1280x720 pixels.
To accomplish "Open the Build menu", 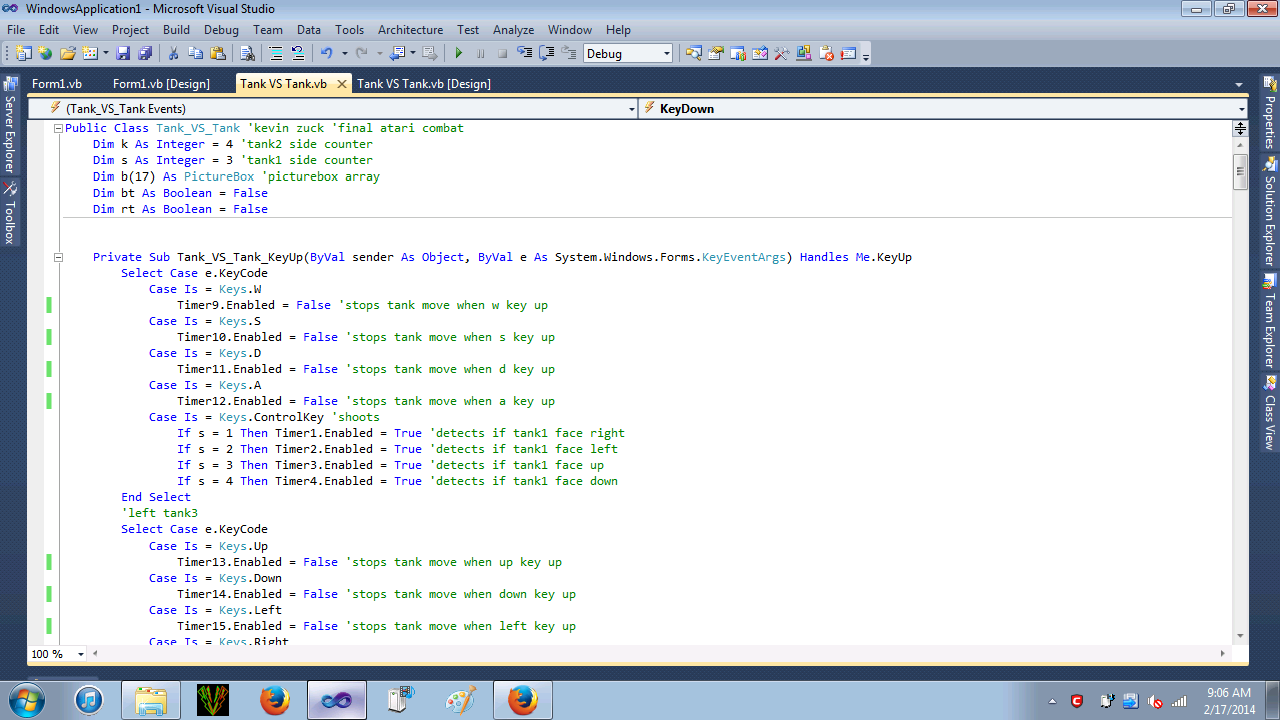I will 176,30.
